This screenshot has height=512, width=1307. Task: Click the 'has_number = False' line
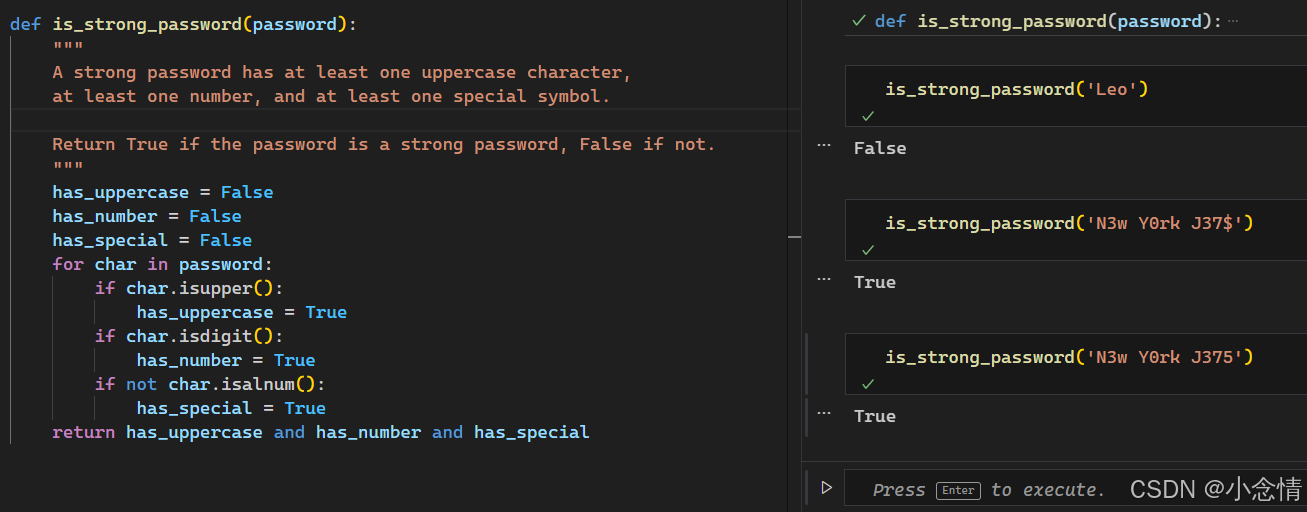147,216
